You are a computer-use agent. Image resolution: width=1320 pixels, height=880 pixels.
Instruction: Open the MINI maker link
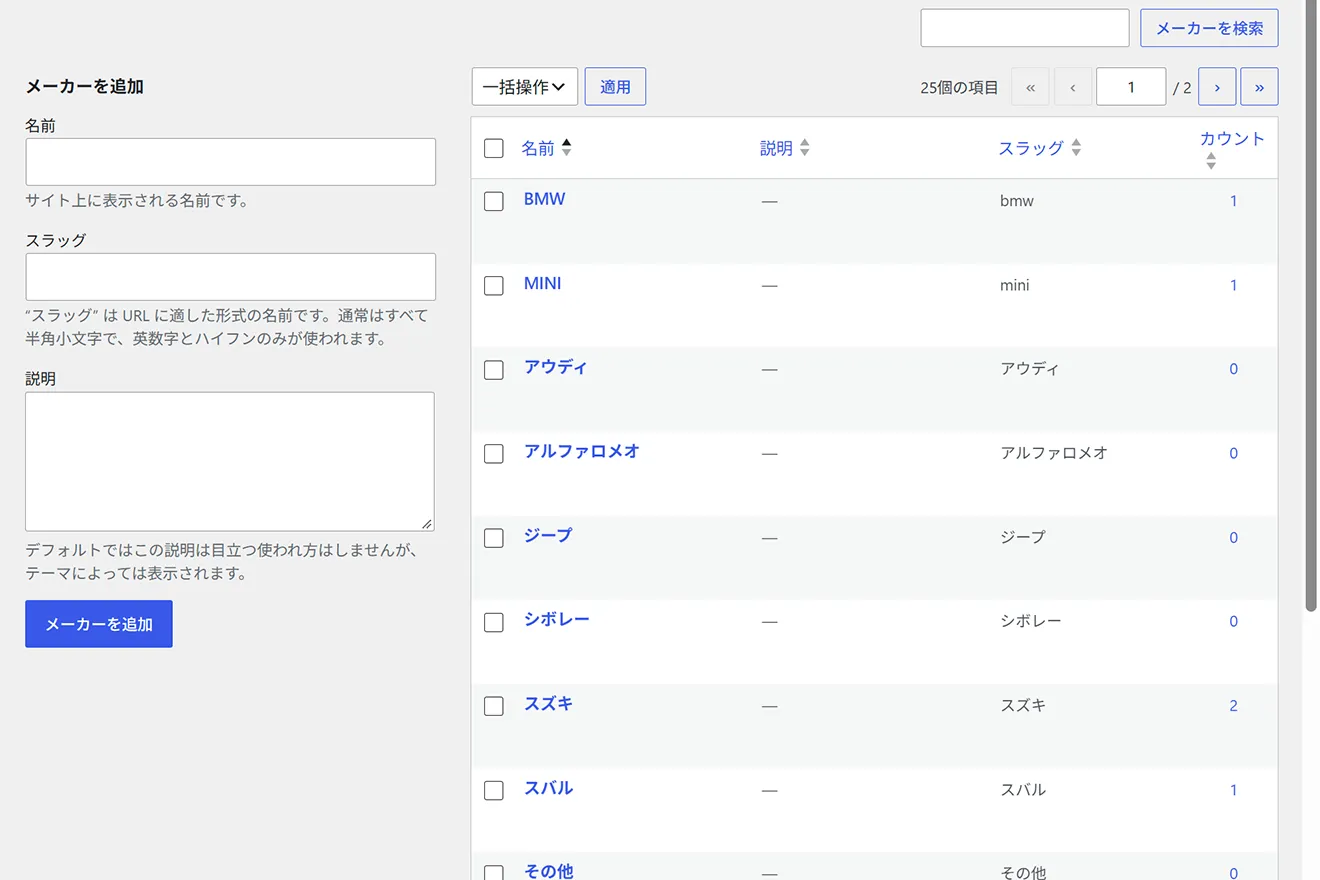click(543, 283)
